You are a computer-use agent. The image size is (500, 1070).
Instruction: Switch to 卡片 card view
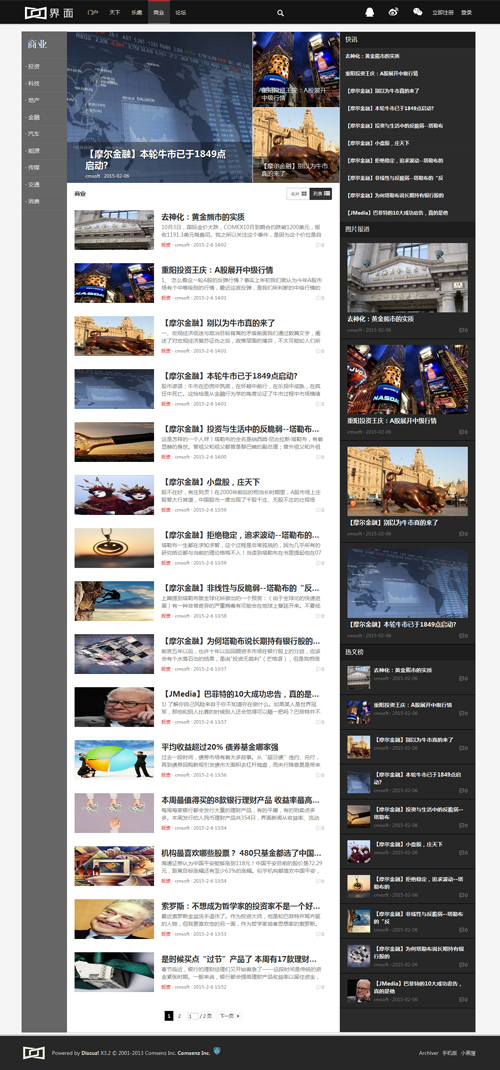click(x=298, y=194)
